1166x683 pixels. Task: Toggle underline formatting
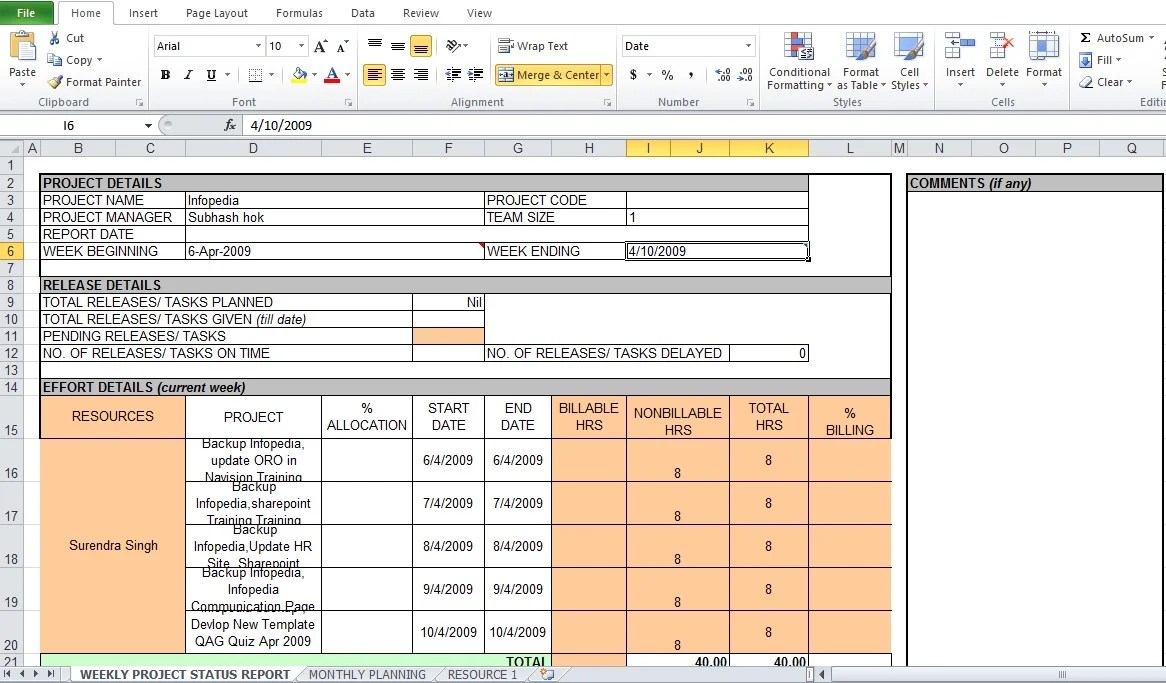pos(211,75)
